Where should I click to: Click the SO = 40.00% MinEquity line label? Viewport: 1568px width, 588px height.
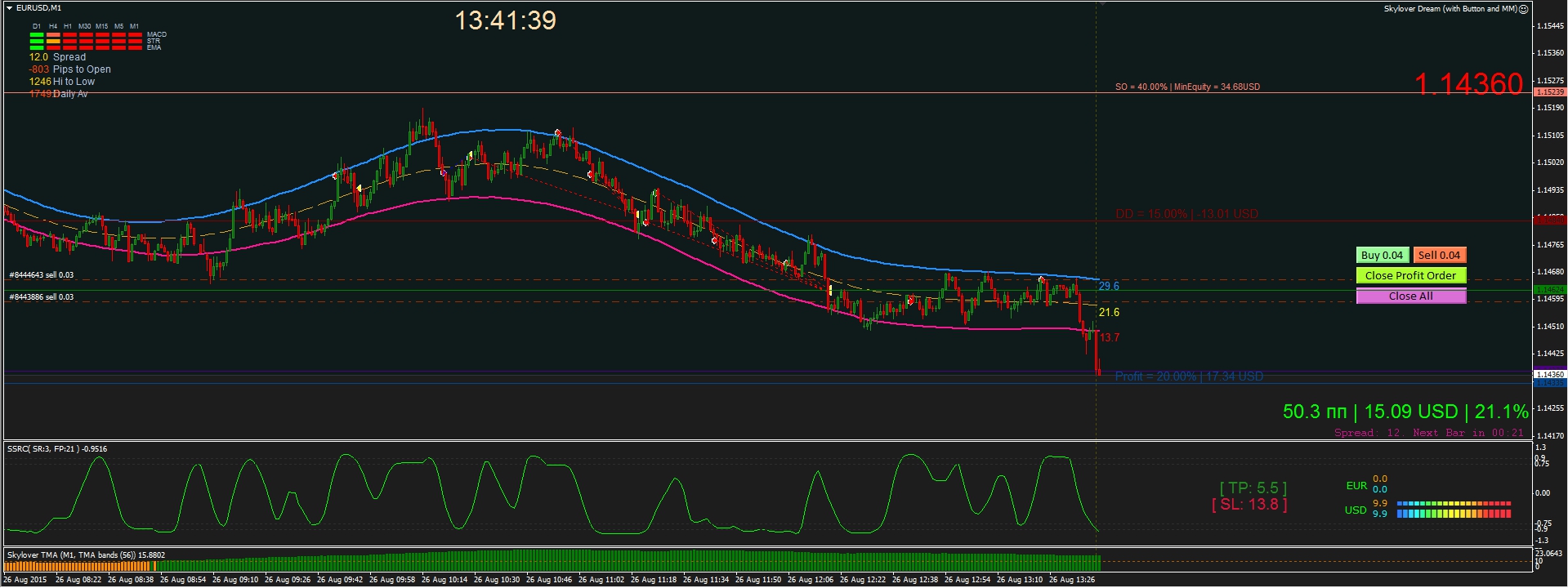click(1187, 87)
